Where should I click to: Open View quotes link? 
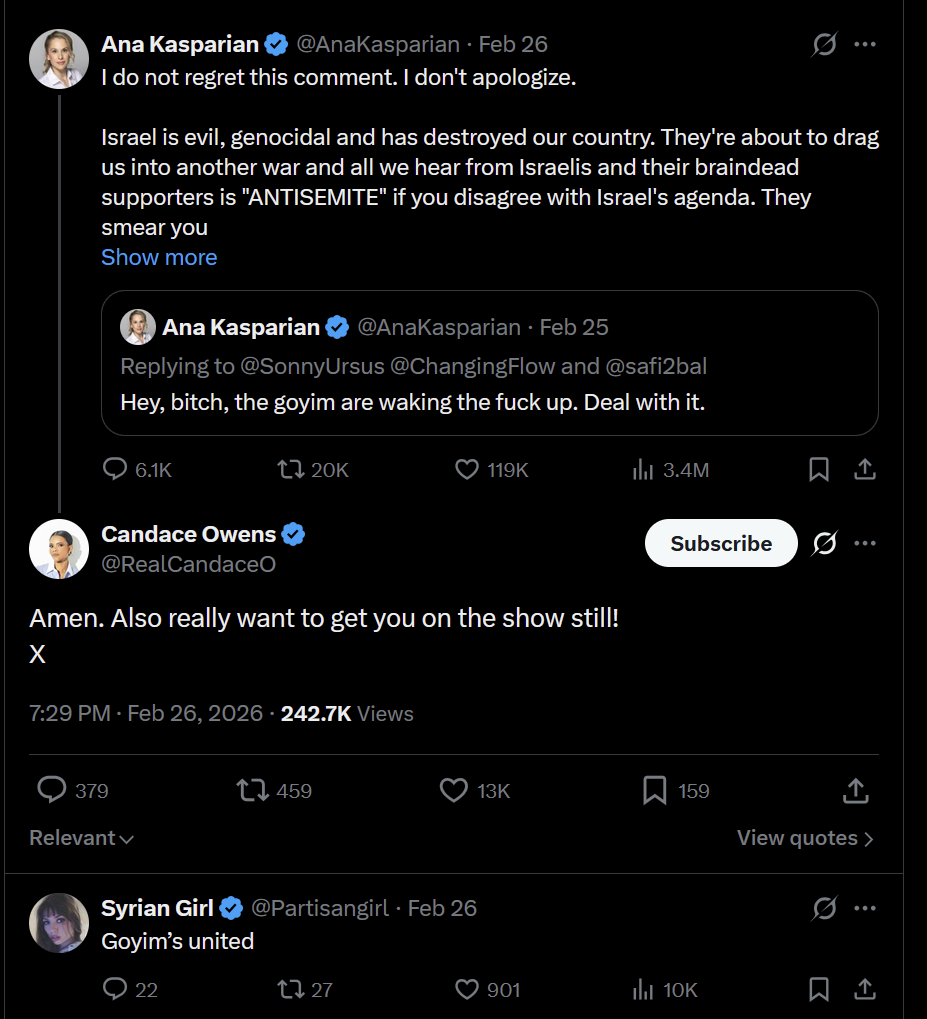(x=805, y=838)
